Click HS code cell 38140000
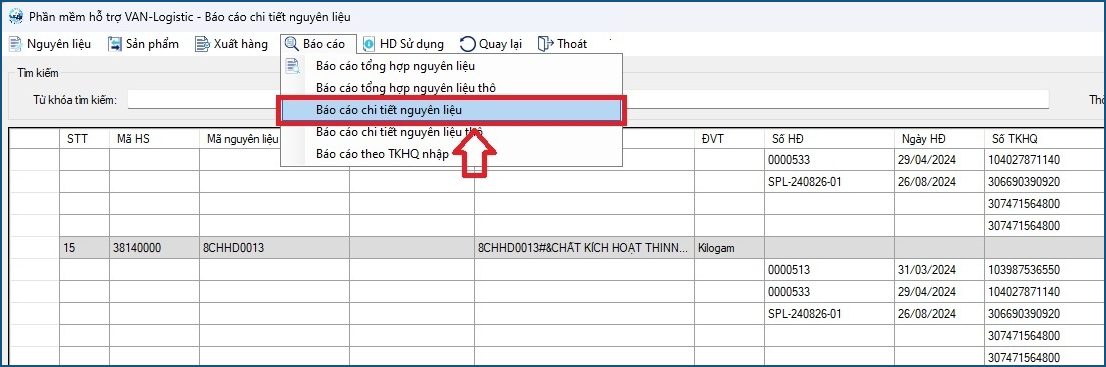This screenshot has width=1106, height=367. click(x=154, y=248)
